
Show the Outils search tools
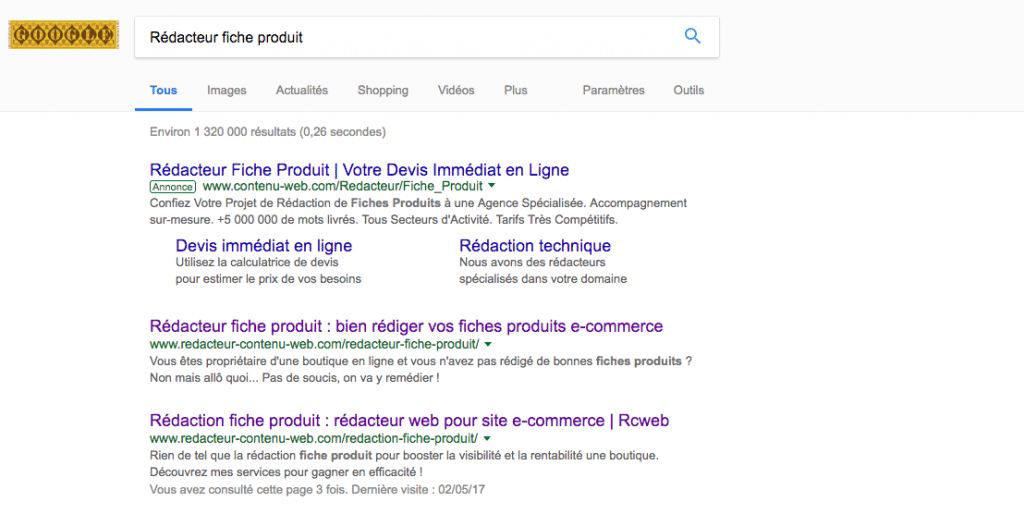[688, 90]
